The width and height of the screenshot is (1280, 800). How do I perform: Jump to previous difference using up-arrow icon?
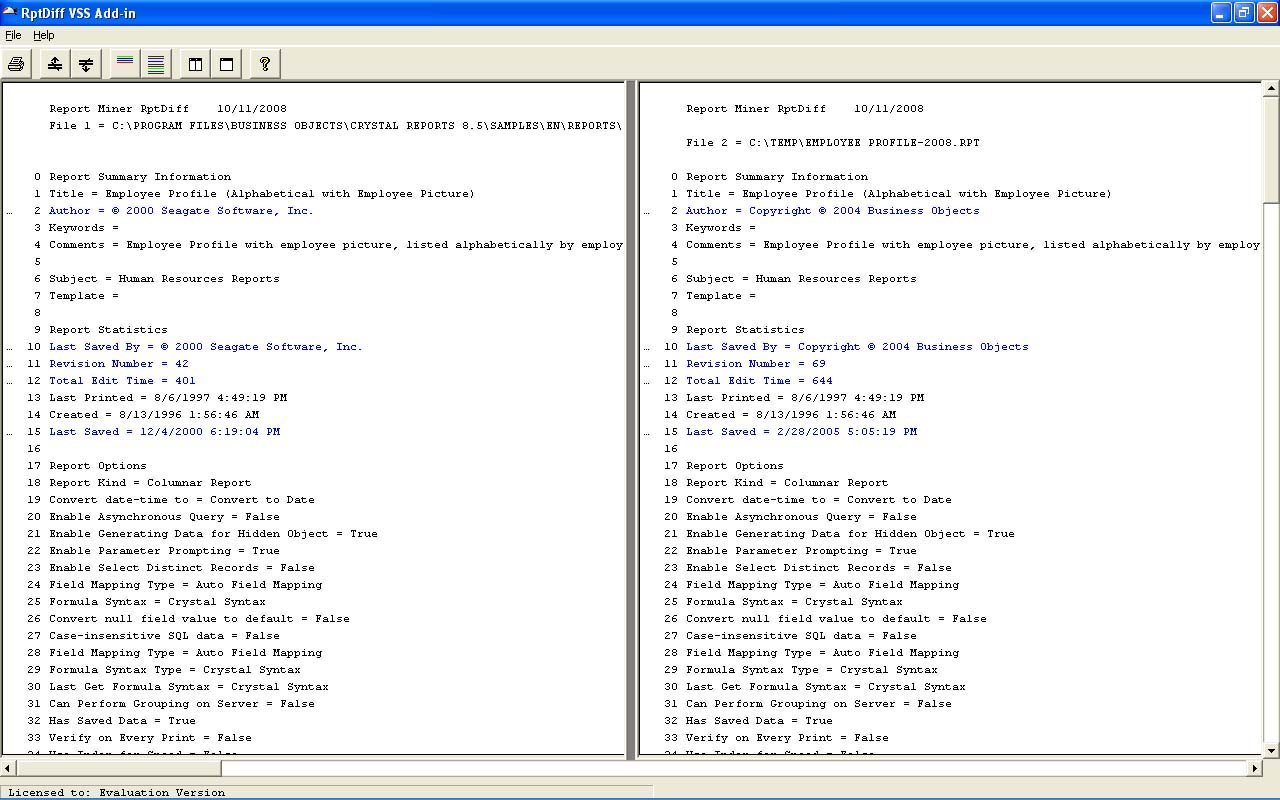pos(55,64)
